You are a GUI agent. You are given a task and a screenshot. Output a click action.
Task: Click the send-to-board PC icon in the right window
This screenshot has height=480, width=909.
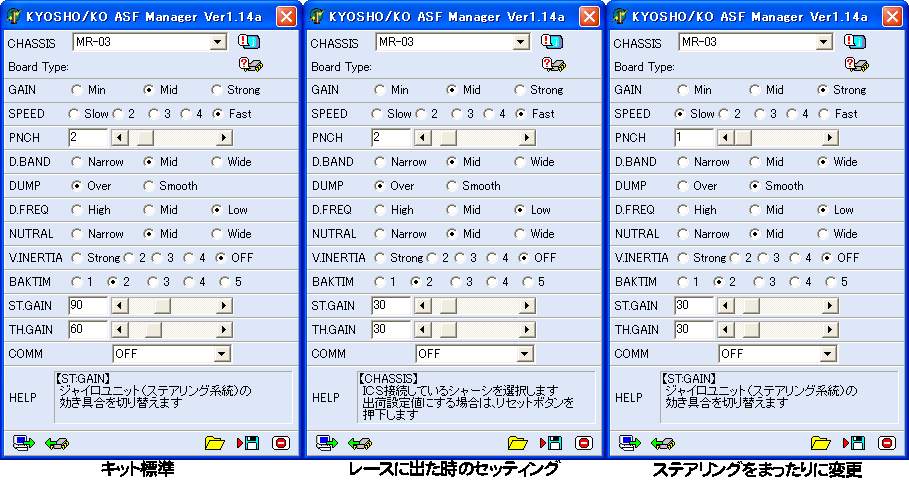(630, 443)
